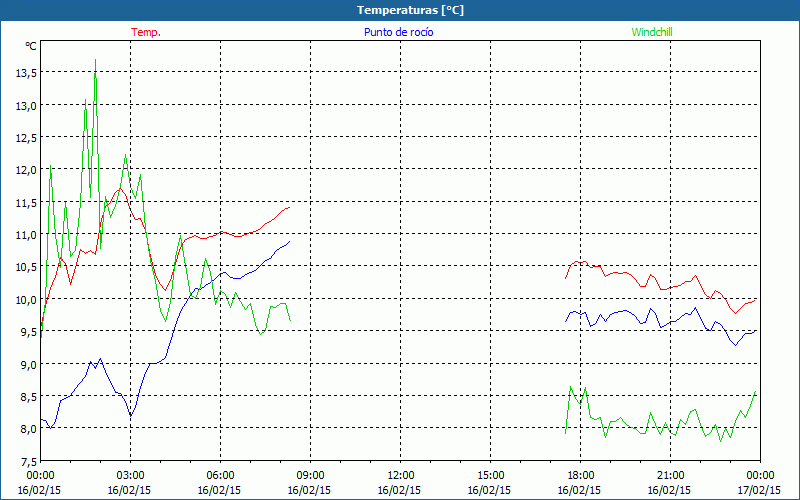
Task: Click the 13,0 y-axis value
Action: coord(26,106)
